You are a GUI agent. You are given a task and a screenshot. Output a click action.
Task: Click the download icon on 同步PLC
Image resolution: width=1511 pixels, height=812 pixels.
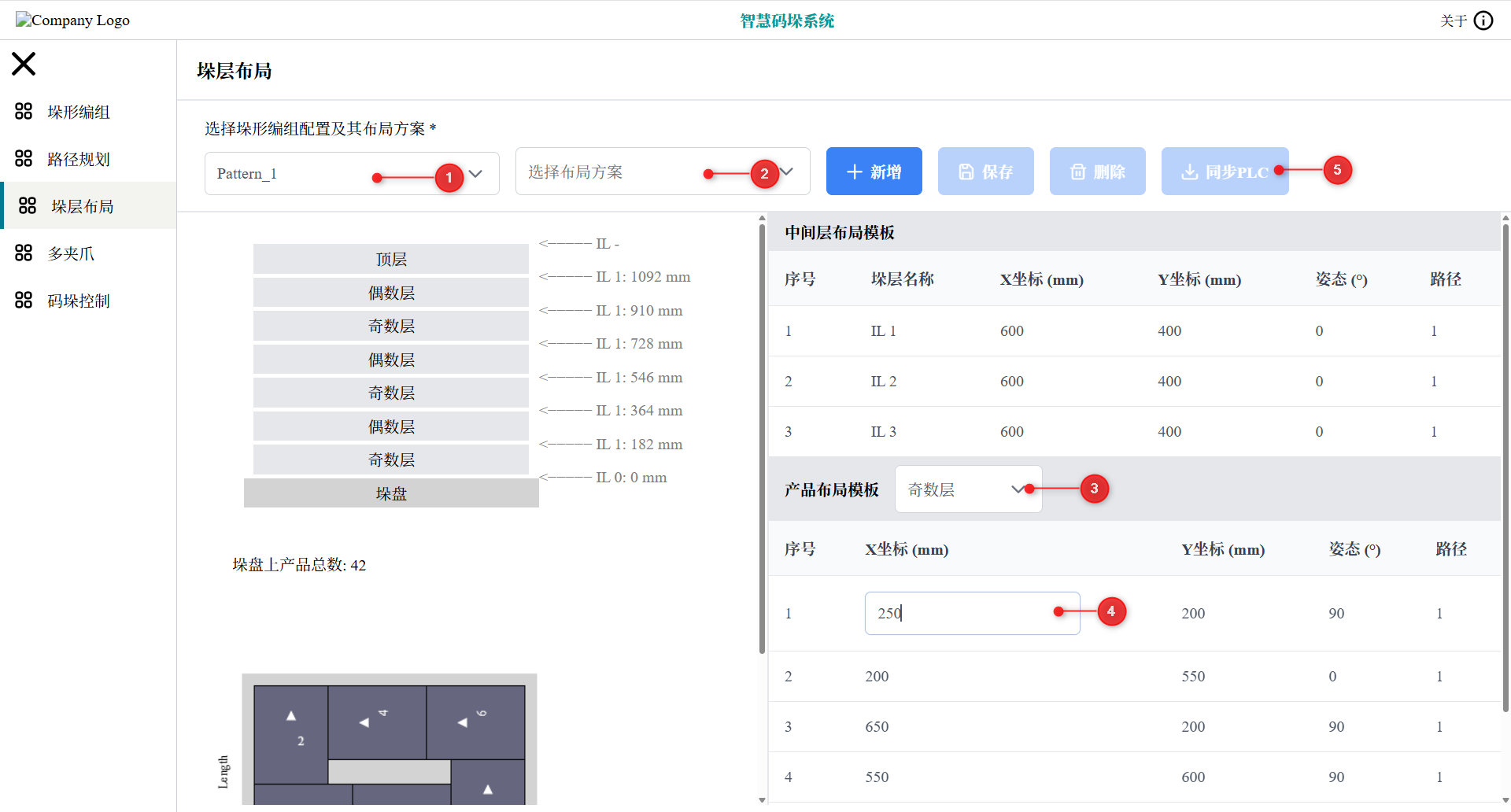tap(1190, 172)
